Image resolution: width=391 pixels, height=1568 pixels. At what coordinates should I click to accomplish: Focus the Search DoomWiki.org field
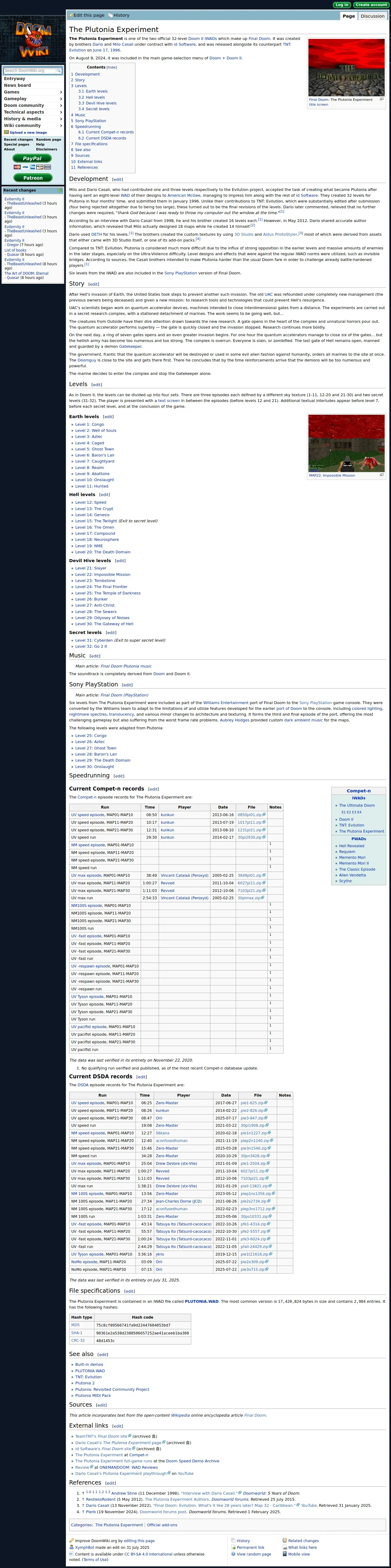30,71
